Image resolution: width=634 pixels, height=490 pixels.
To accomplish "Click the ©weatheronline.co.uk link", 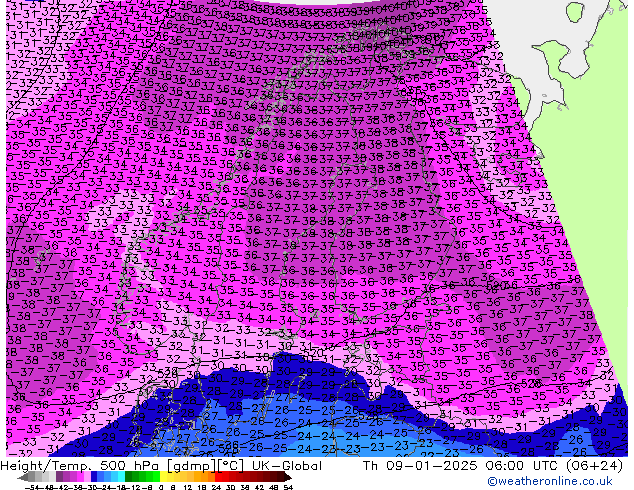I will pyautogui.click(x=550, y=481).
